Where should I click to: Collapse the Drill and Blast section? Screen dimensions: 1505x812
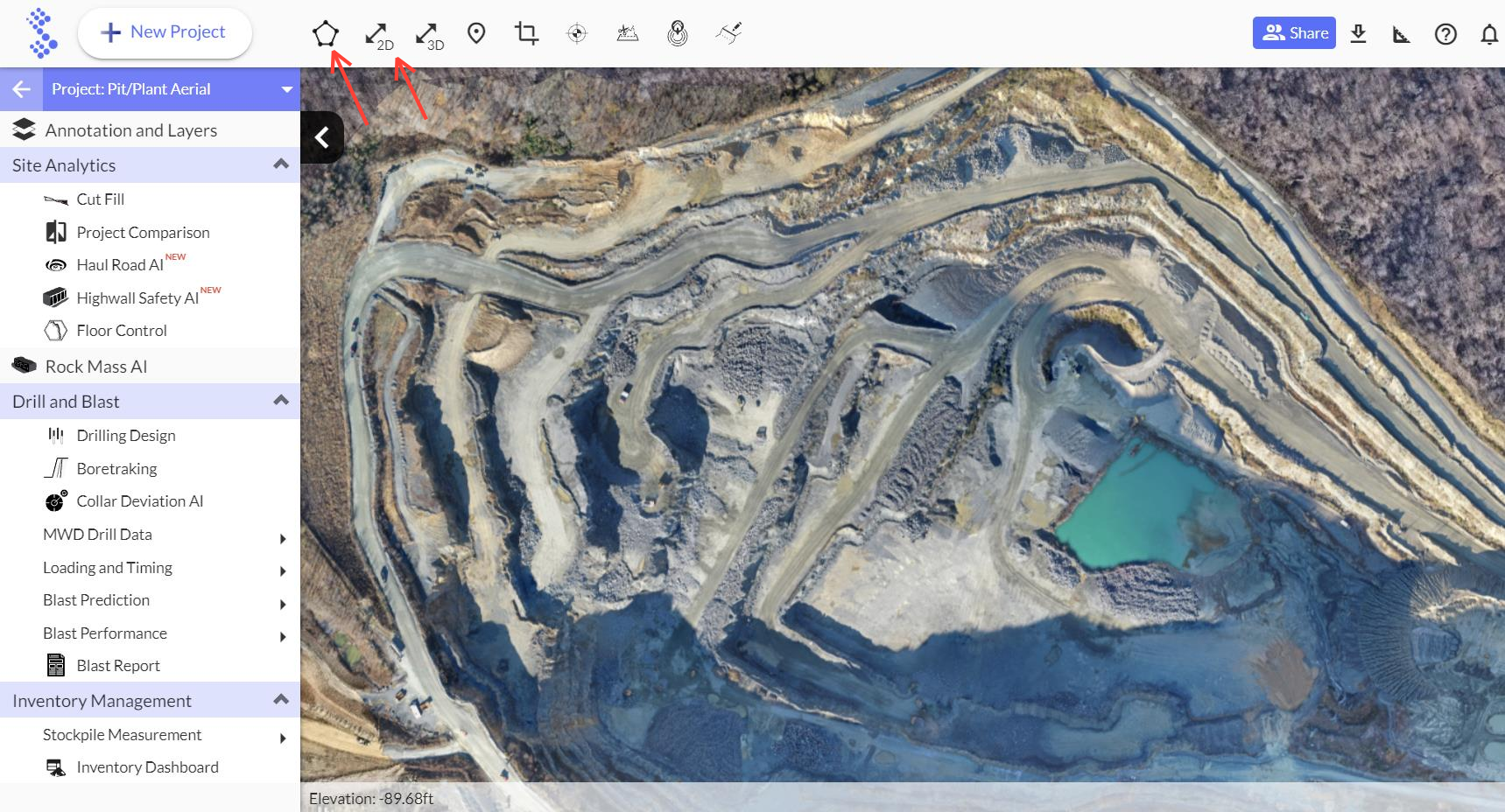point(281,400)
